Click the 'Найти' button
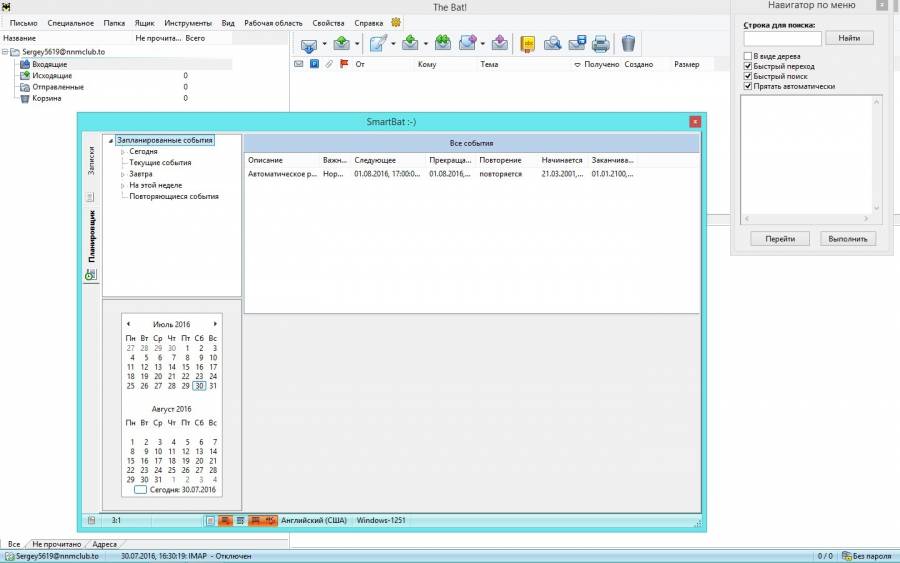 849,38
